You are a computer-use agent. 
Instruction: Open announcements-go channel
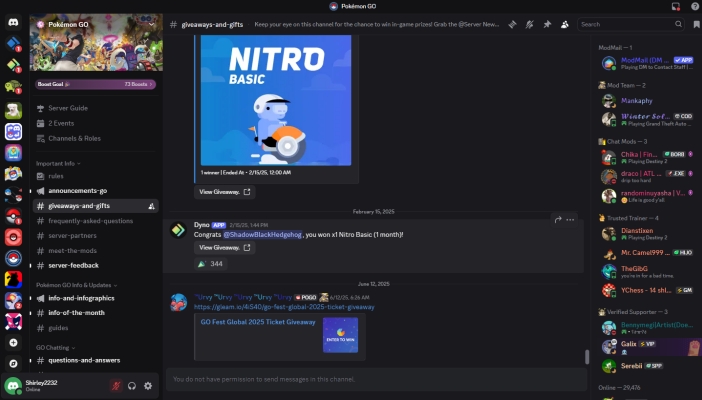[95, 191]
